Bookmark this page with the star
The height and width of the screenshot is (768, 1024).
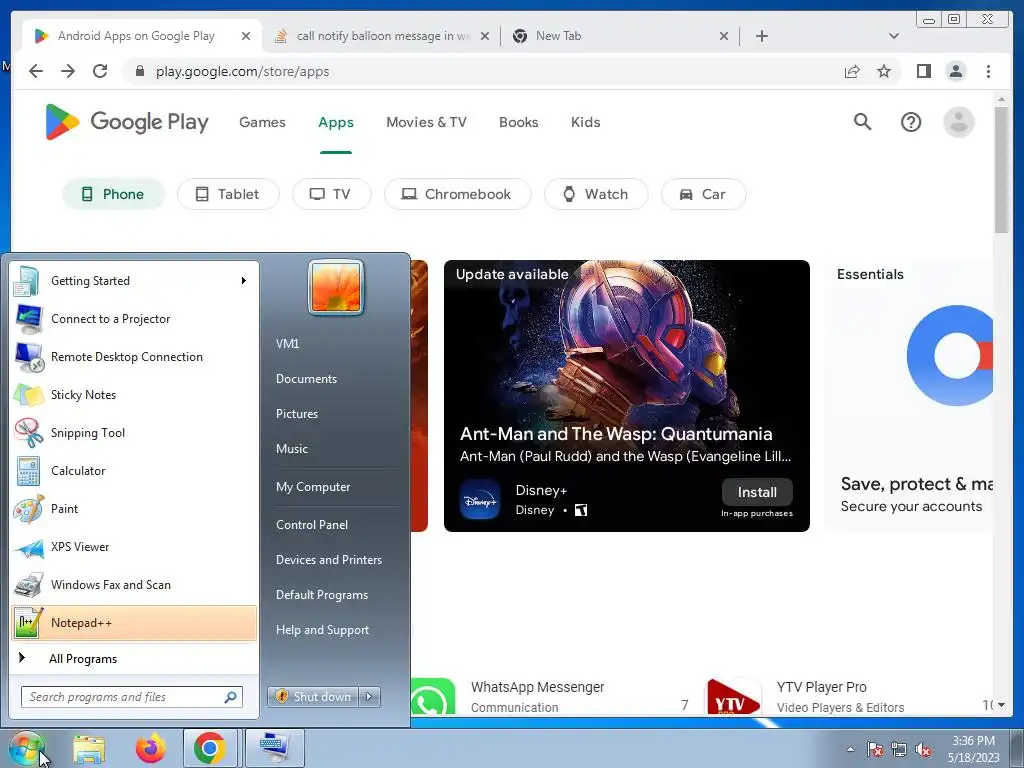pyautogui.click(x=884, y=71)
